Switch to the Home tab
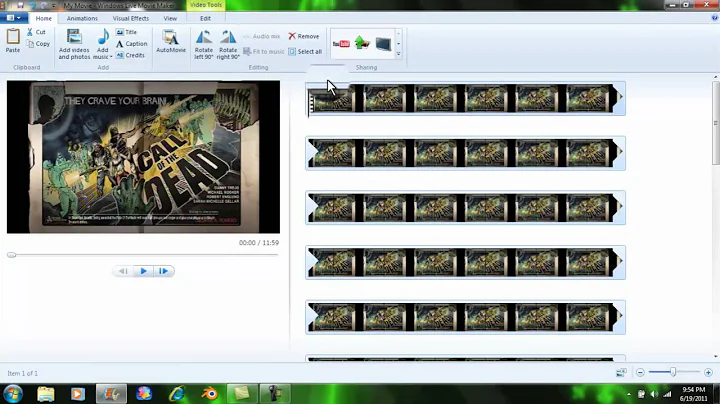The width and height of the screenshot is (720, 404). (x=44, y=18)
